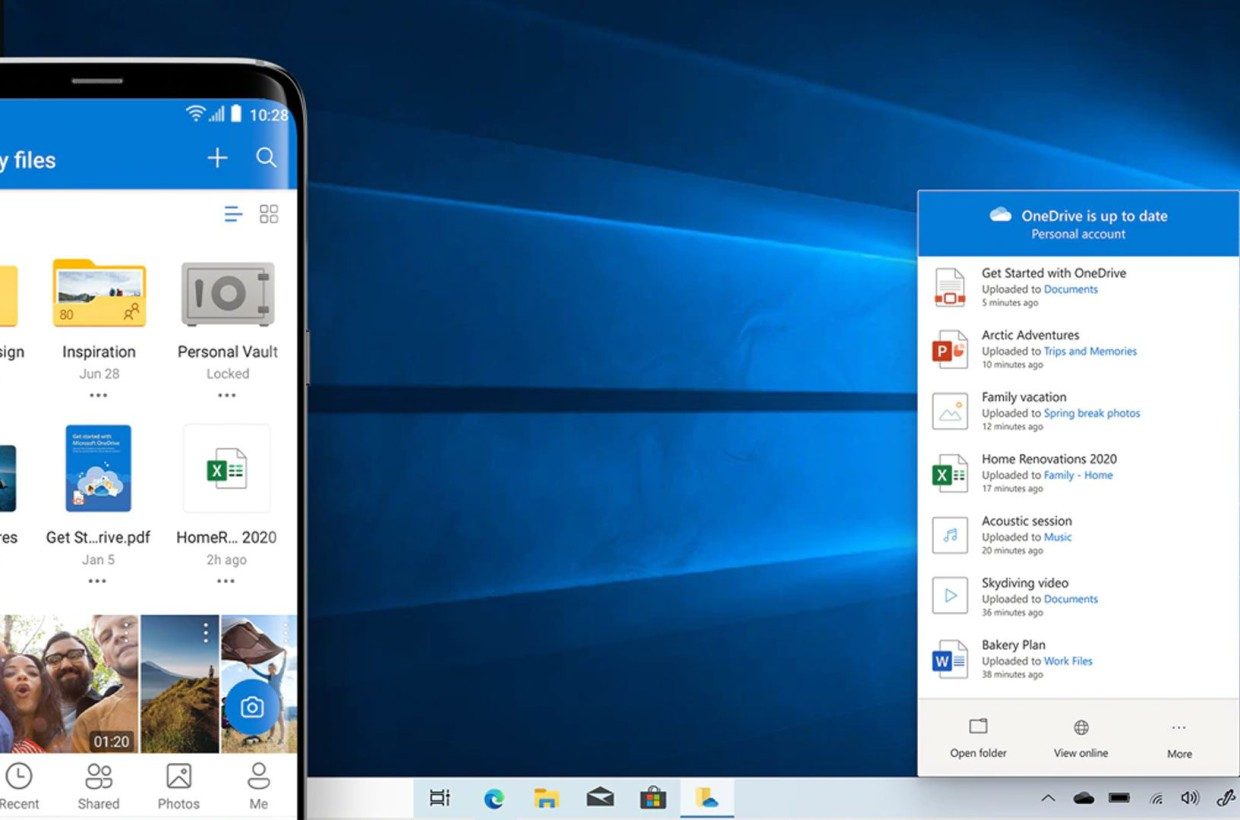This screenshot has width=1240, height=820.
Task: Follow the Work Files link
Action: click(1068, 661)
